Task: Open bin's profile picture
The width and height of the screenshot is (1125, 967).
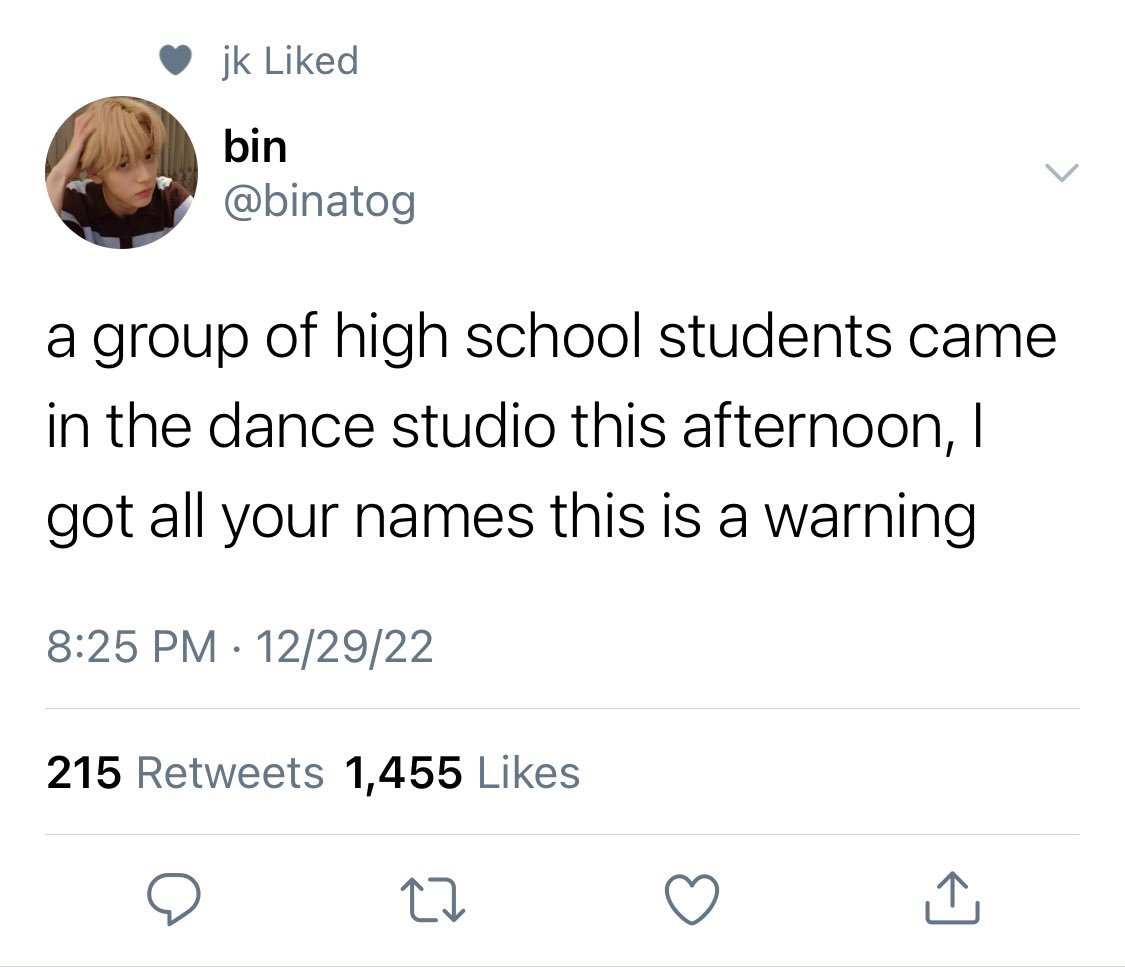Action: pos(121,172)
